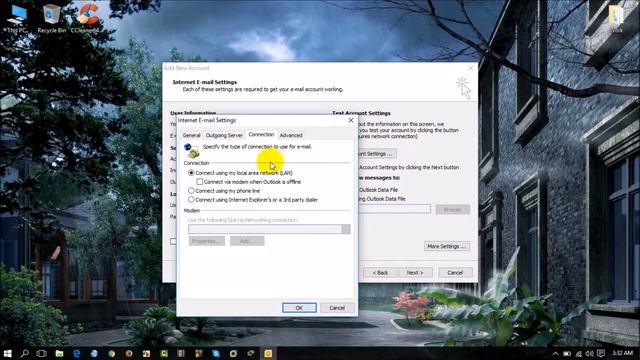Click the volume speaker icon in the tray

(x=589, y=354)
